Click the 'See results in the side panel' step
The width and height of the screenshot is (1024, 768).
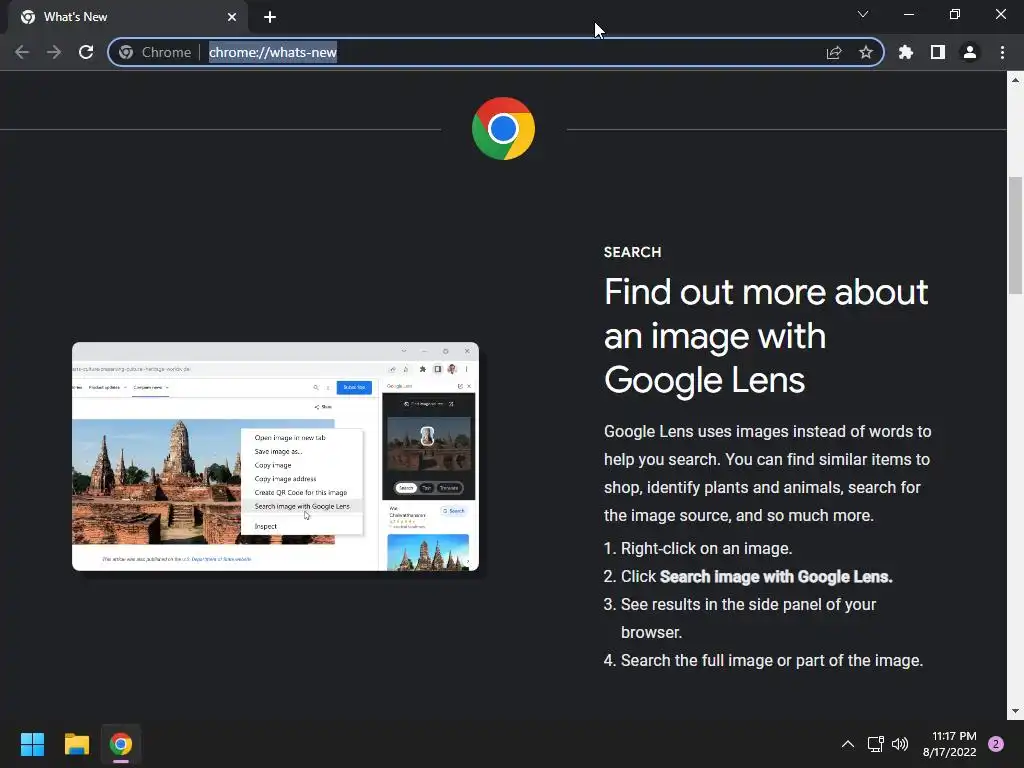point(748,618)
